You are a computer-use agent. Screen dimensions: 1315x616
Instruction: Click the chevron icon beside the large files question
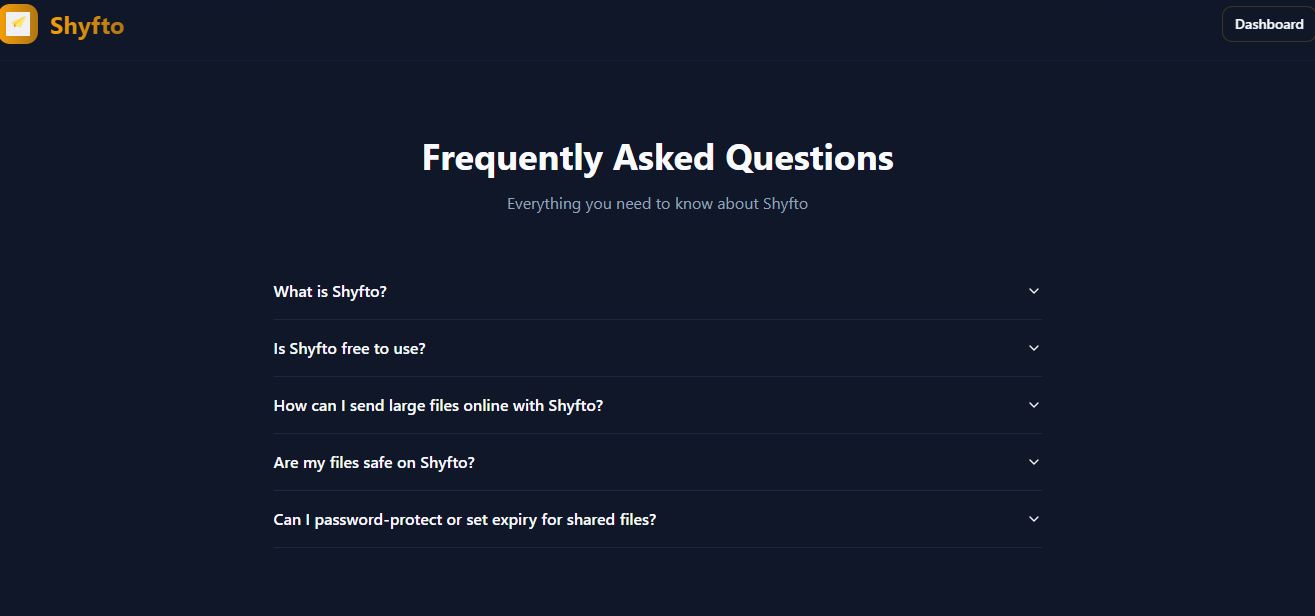point(1034,405)
